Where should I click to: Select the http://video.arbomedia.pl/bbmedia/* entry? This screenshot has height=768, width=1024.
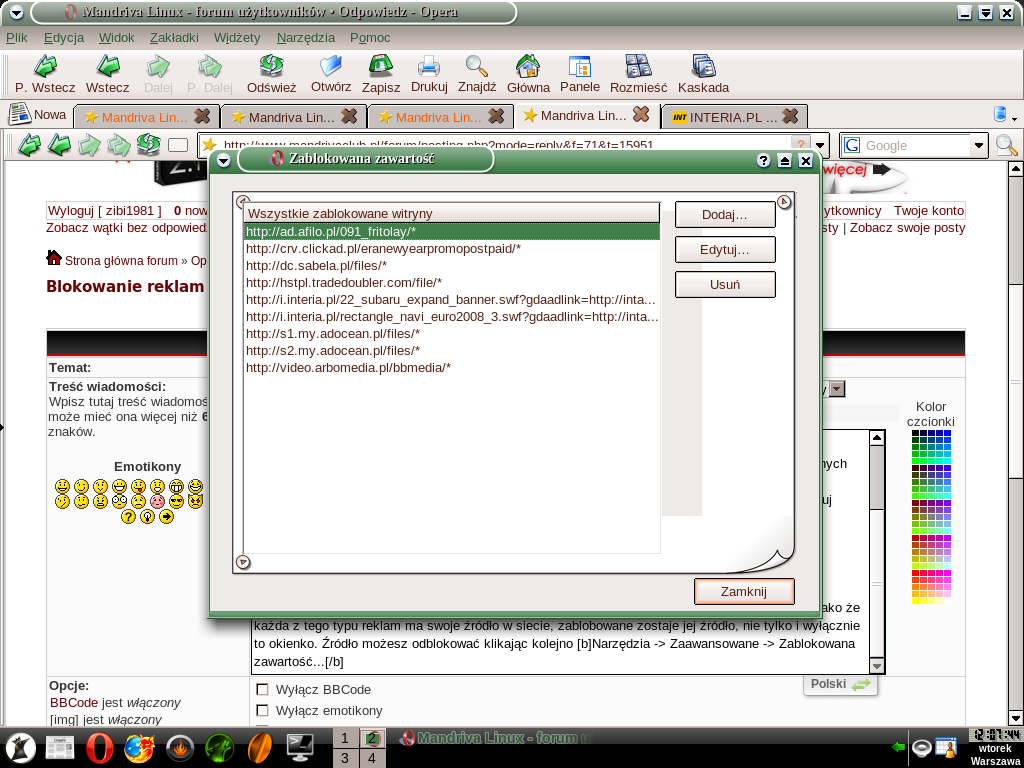tap(452, 368)
